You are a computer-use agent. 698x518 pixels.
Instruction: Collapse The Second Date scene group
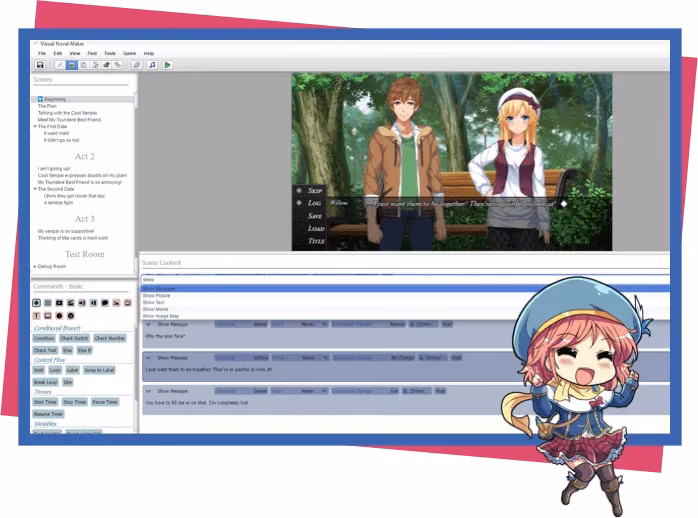35,189
